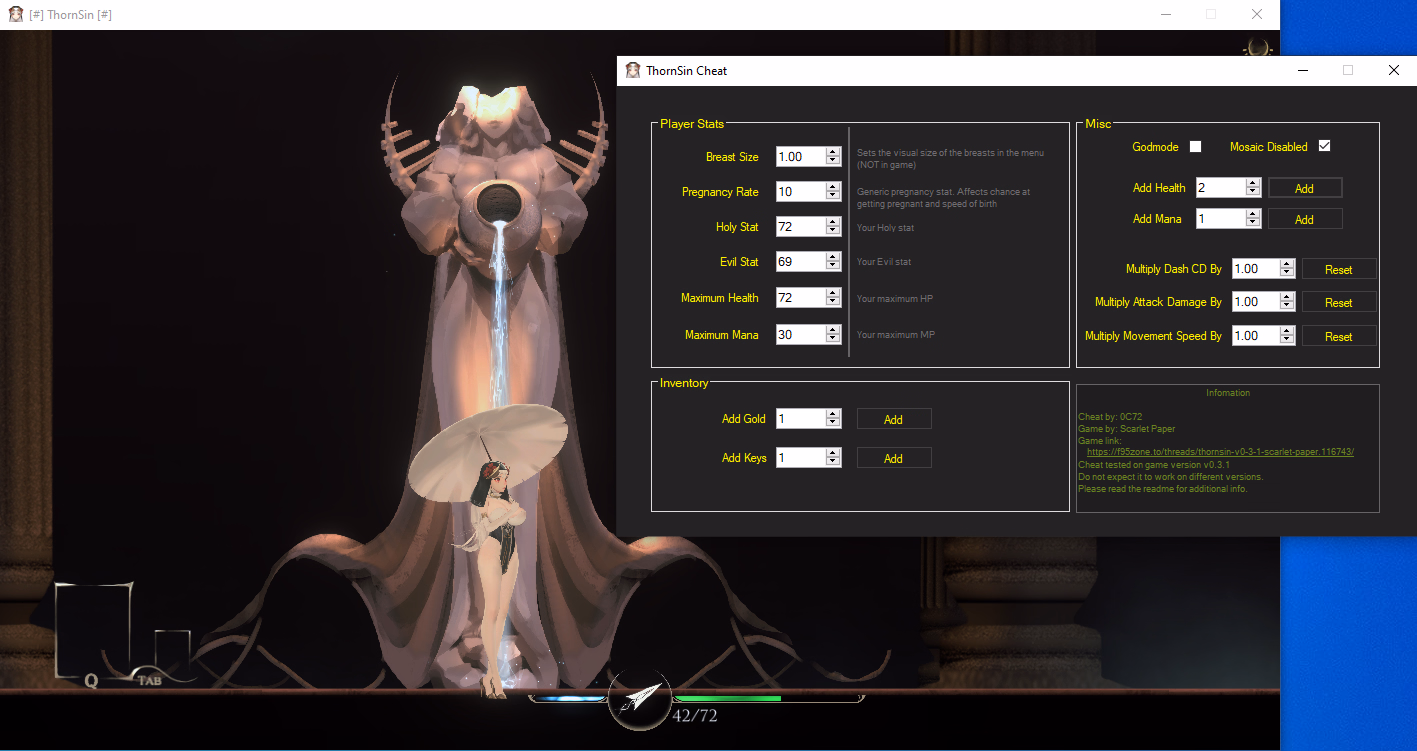Reset the Dash CD multiplier
Viewport: 1417px width, 751px height.
[1339, 269]
